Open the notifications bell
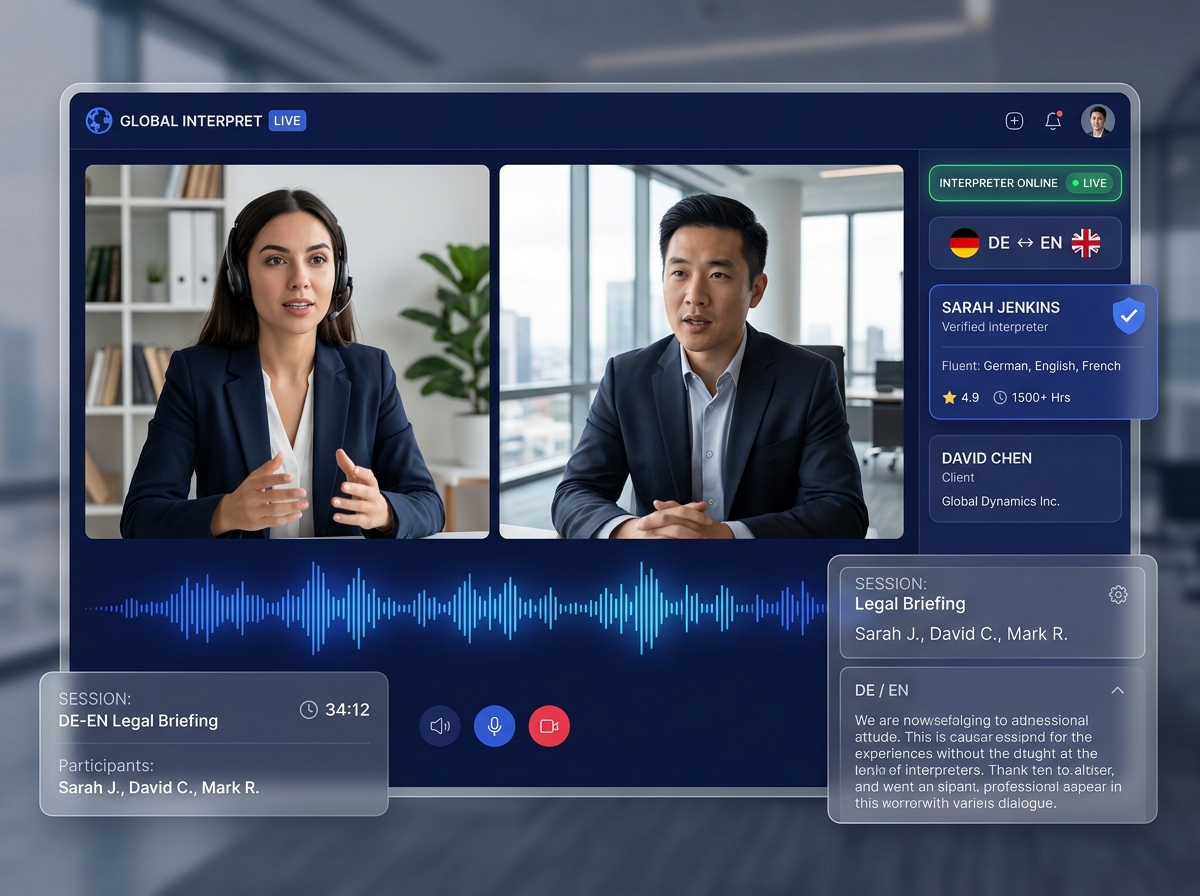The height and width of the screenshot is (896, 1200). click(1053, 121)
